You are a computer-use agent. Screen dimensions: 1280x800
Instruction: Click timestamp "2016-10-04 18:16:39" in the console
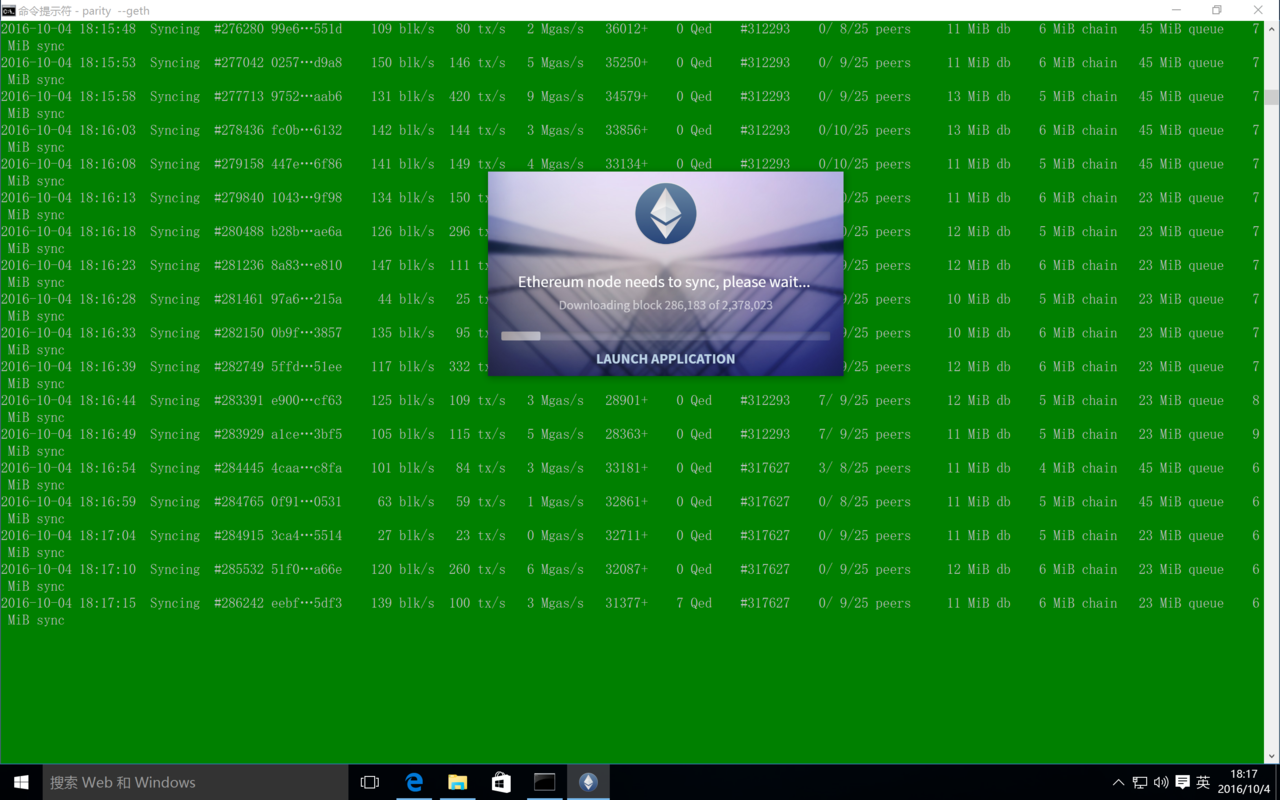(68, 367)
